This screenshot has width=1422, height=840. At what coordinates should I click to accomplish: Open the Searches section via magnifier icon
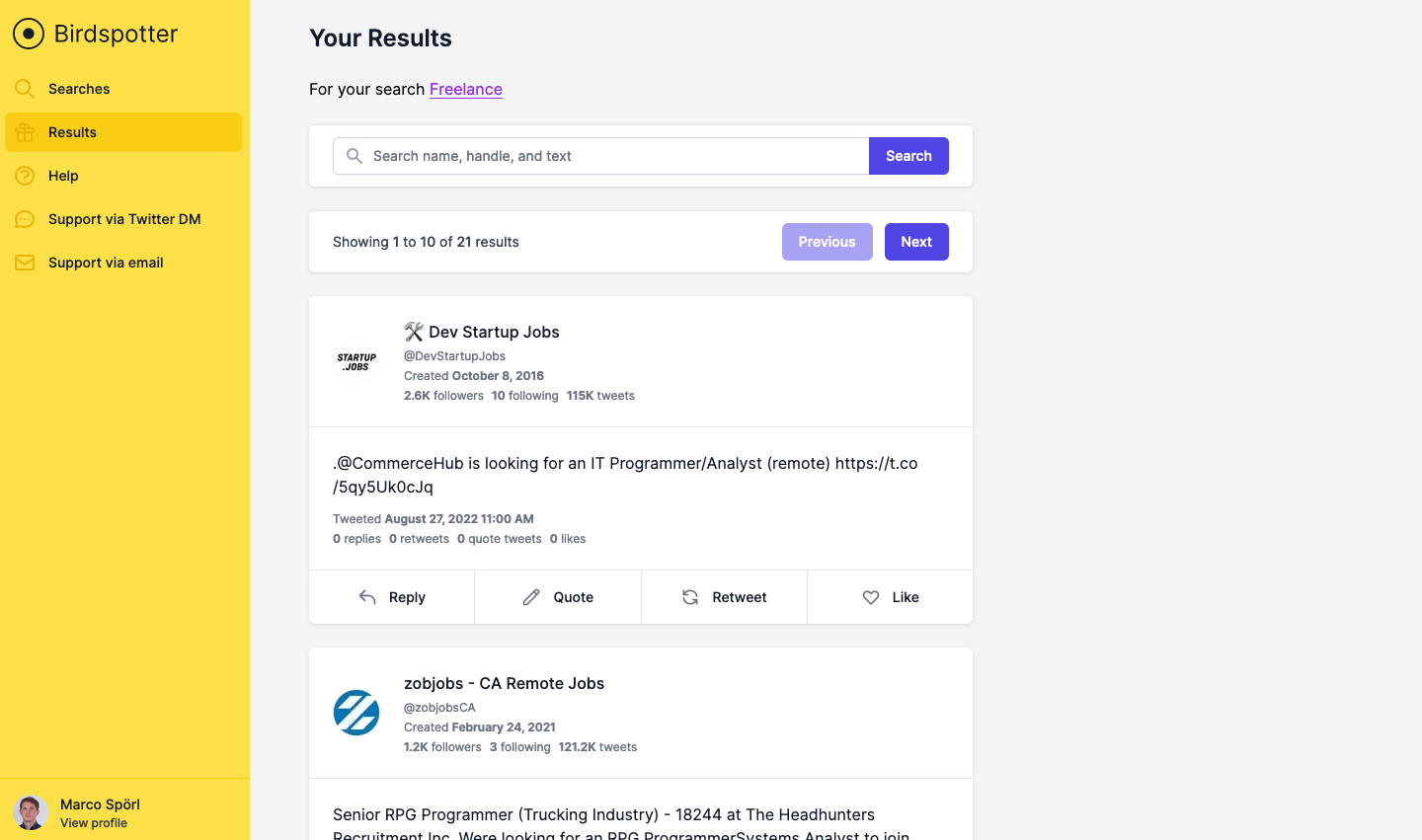[24, 88]
